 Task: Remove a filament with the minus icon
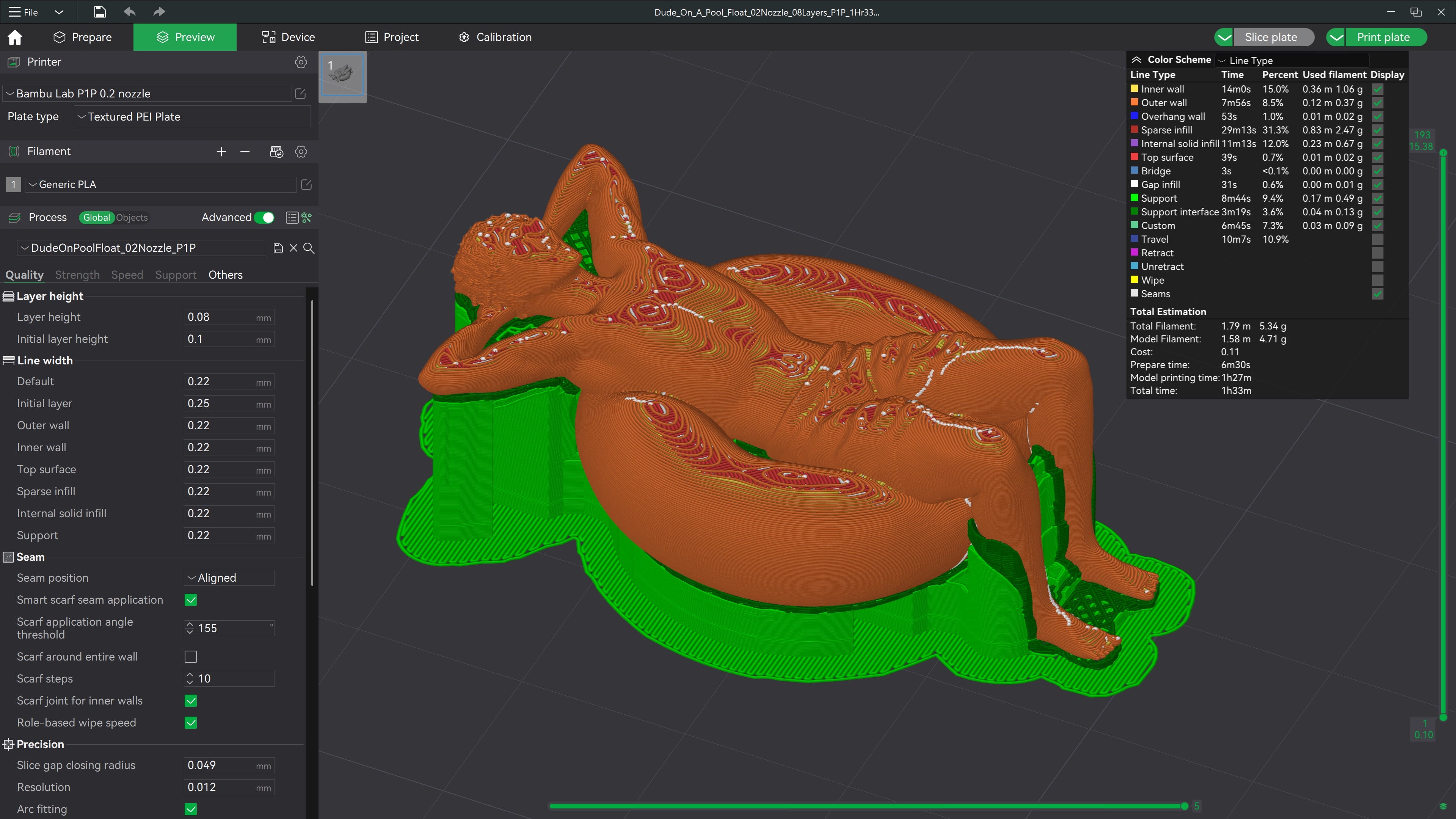pyautogui.click(x=245, y=152)
